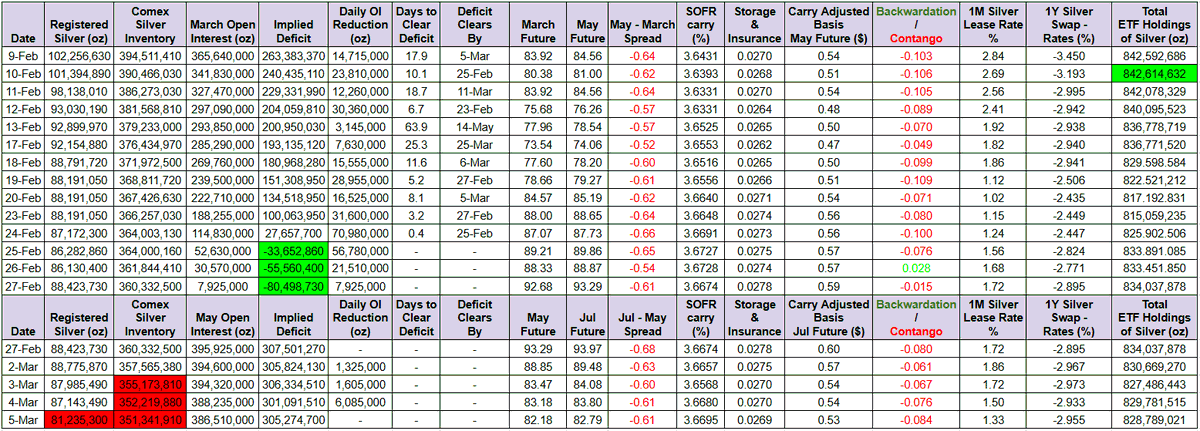Click the date cell 4-Mar
Image resolution: width=1200 pixels, height=431 pixels.
[x=22, y=402]
